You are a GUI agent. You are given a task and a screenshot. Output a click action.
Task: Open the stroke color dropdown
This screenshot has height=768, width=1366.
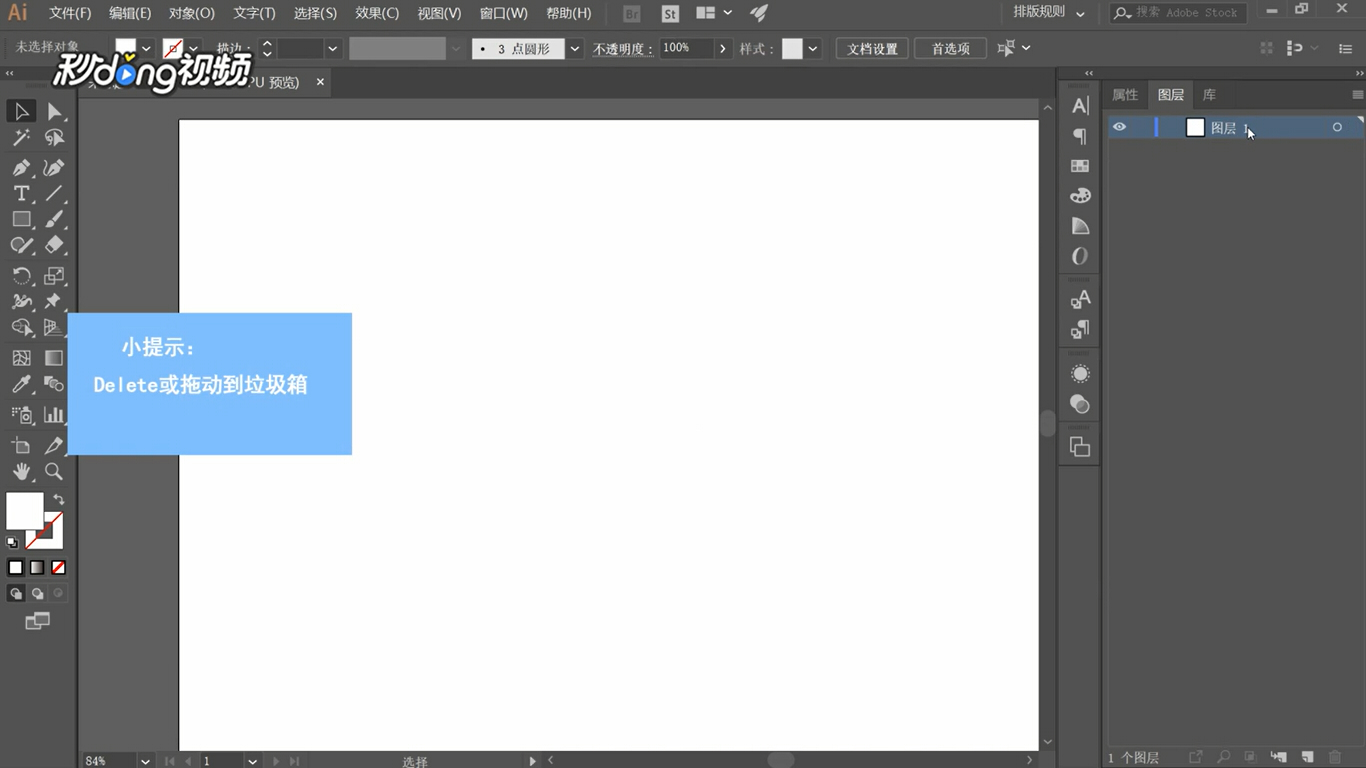coord(194,48)
